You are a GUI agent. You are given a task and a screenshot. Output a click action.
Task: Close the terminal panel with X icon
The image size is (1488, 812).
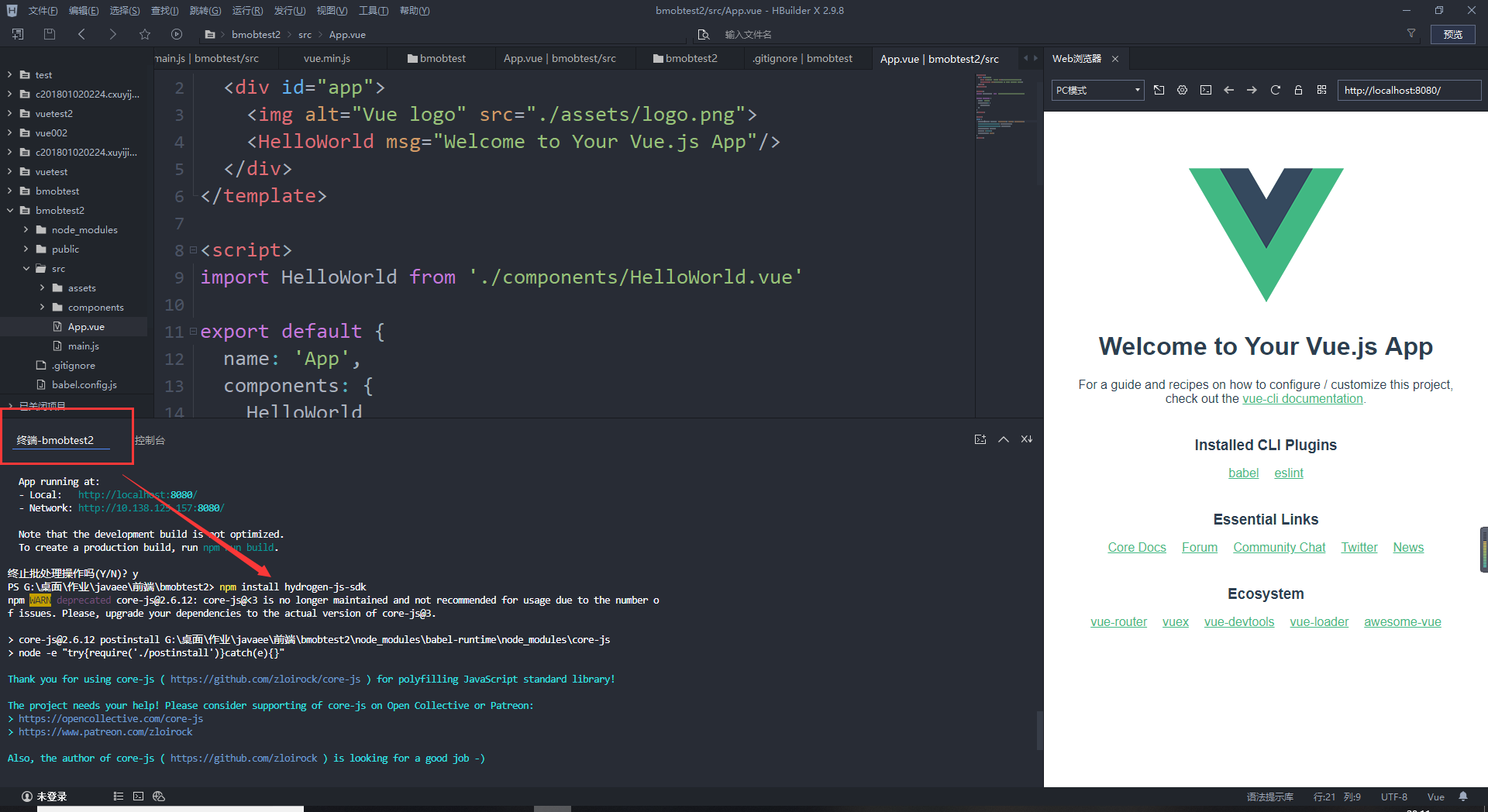tap(1027, 439)
